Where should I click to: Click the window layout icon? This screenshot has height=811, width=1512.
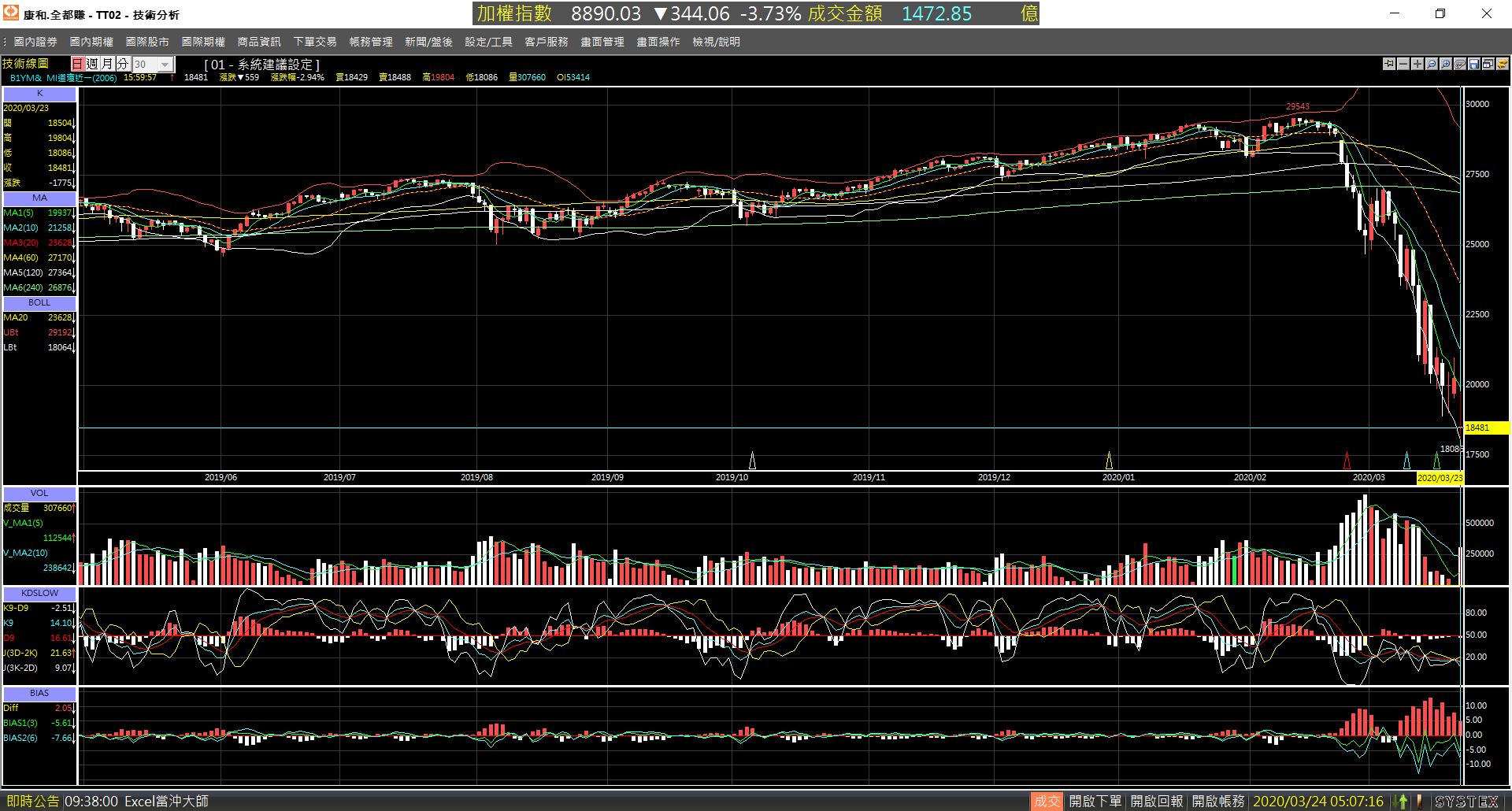pos(1488,64)
